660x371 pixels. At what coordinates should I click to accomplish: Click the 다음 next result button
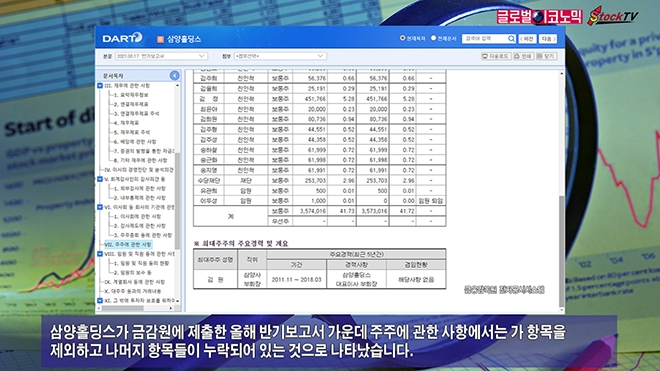pos(548,39)
